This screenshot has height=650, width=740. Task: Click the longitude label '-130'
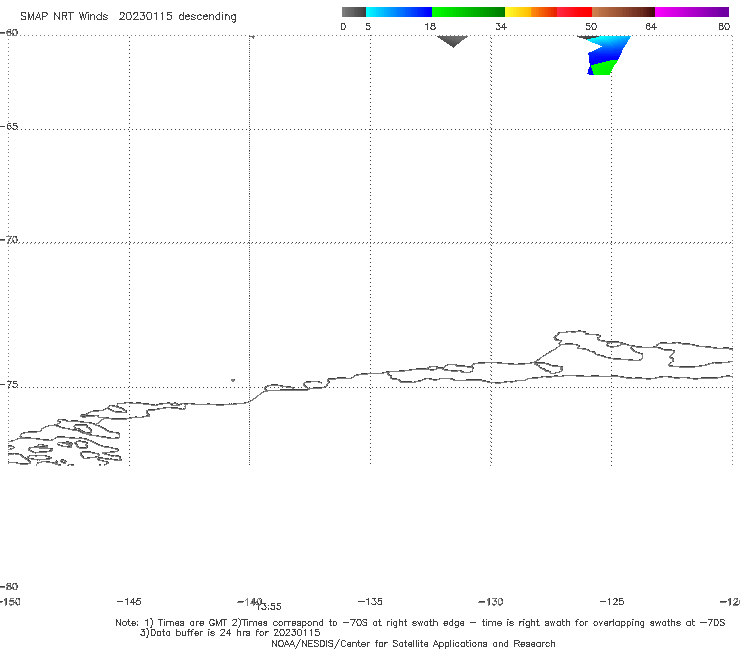491,601
